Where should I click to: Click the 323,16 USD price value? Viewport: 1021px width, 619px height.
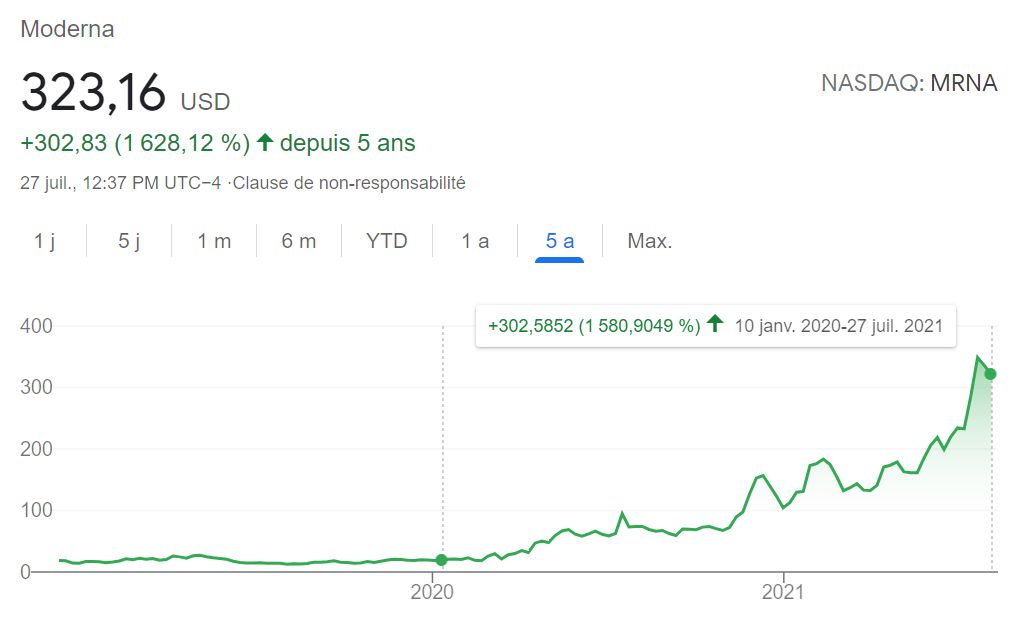tap(126, 92)
